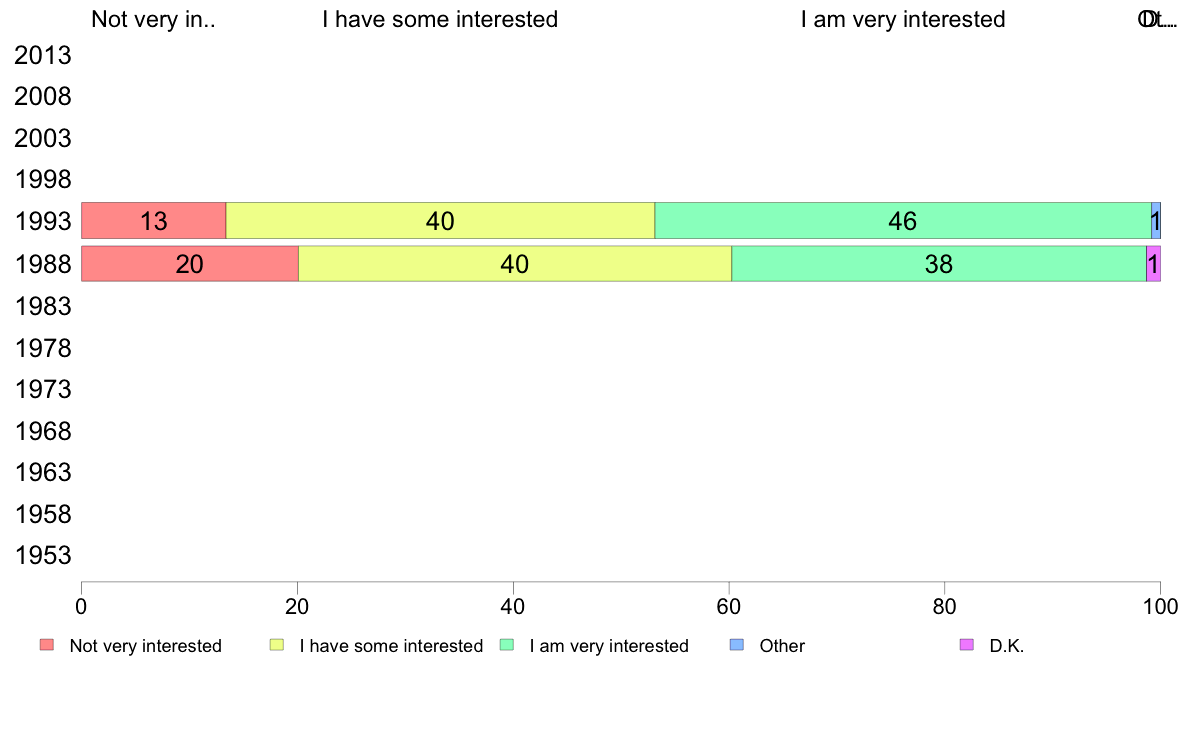1188x736 pixels.
Task: Click the 2013 year label
Action: [43, 55]
